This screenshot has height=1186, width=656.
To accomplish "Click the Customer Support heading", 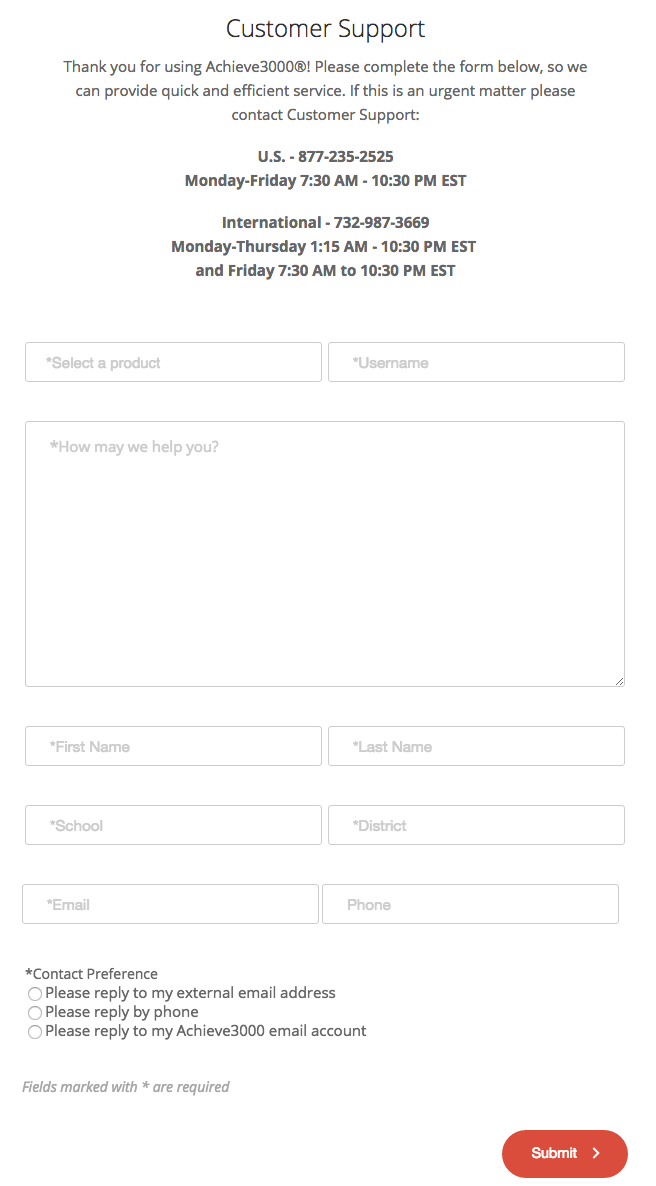I will click(325, 28).
